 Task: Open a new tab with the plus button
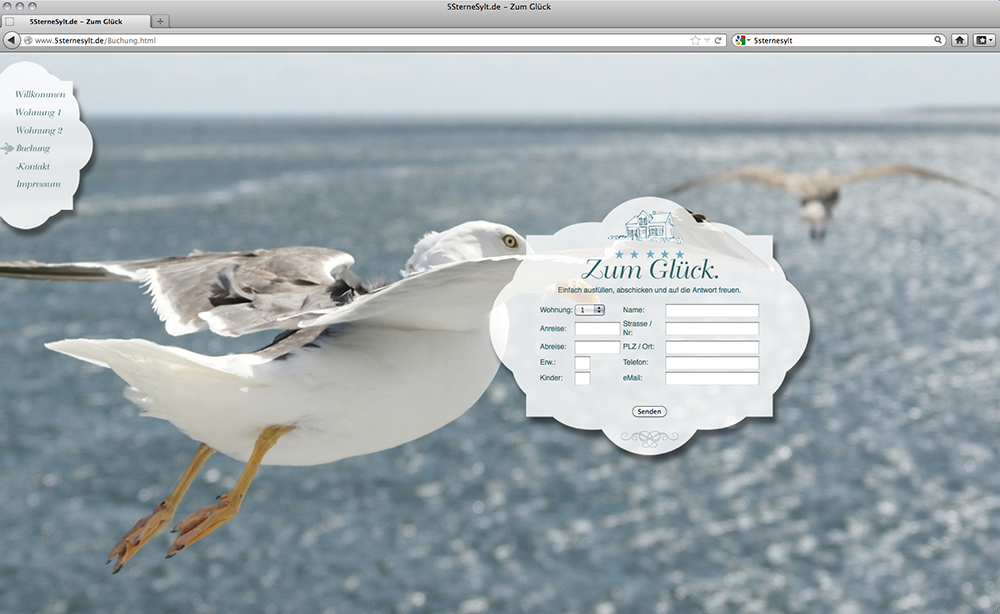pos(162,21)
